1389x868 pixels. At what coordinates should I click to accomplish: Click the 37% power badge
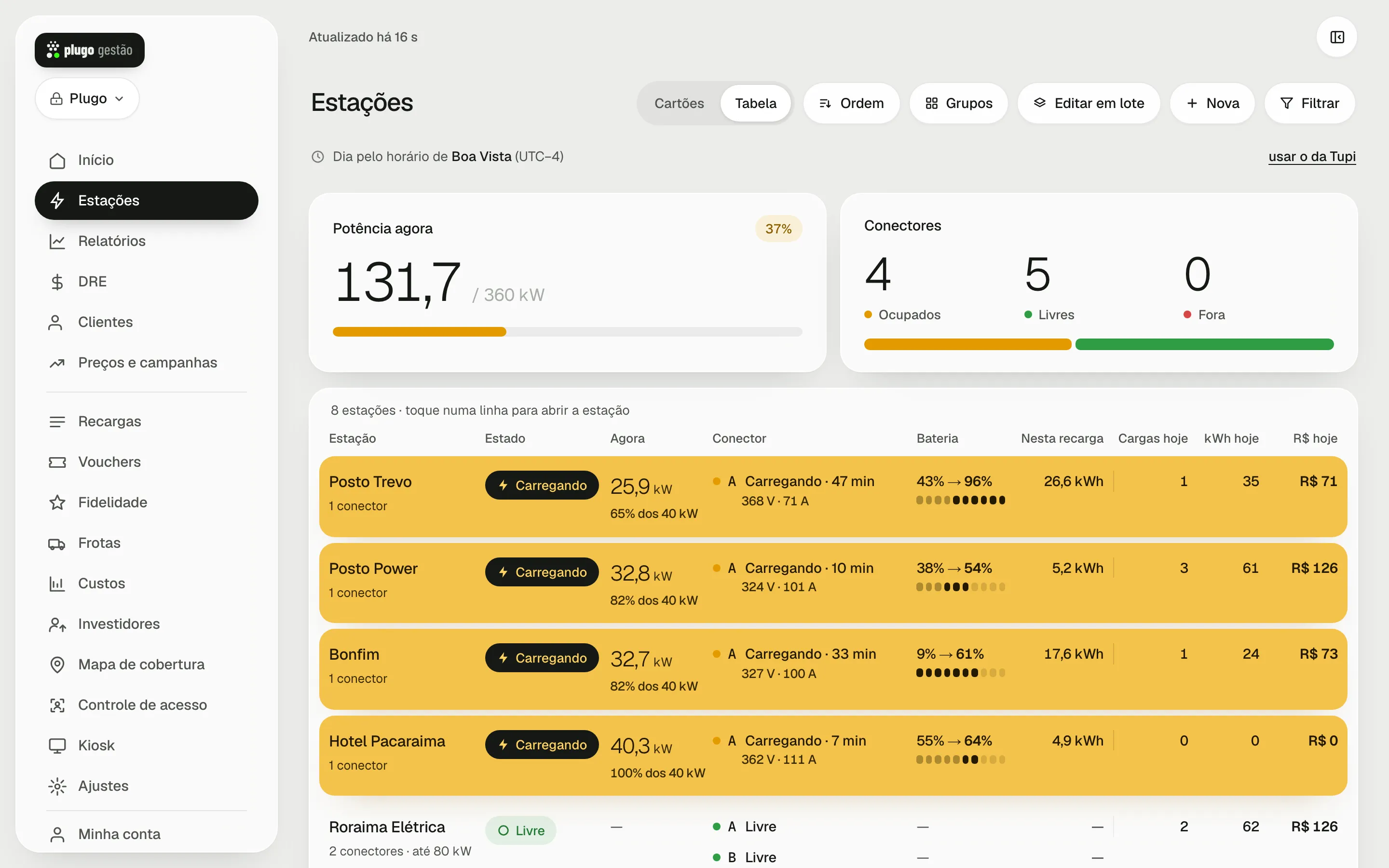tap(778, 229)
